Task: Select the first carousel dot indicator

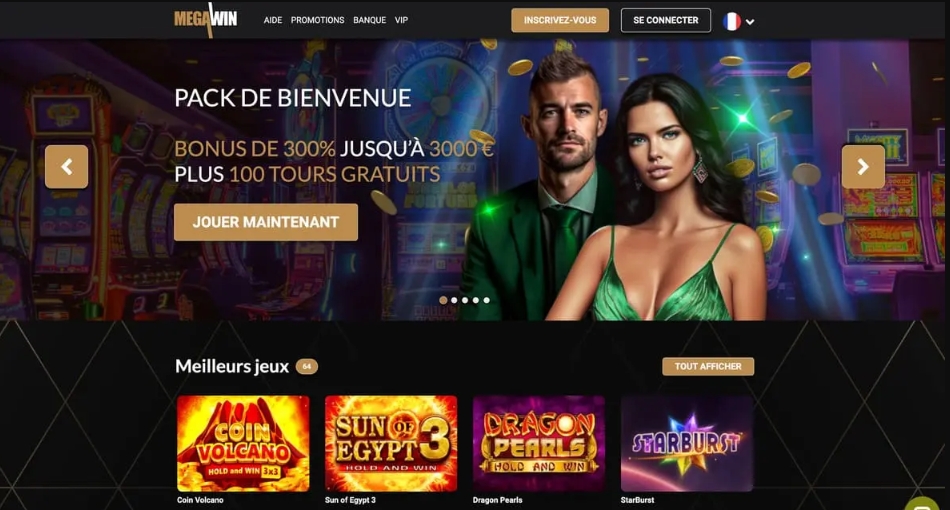Action: (443, 300)
